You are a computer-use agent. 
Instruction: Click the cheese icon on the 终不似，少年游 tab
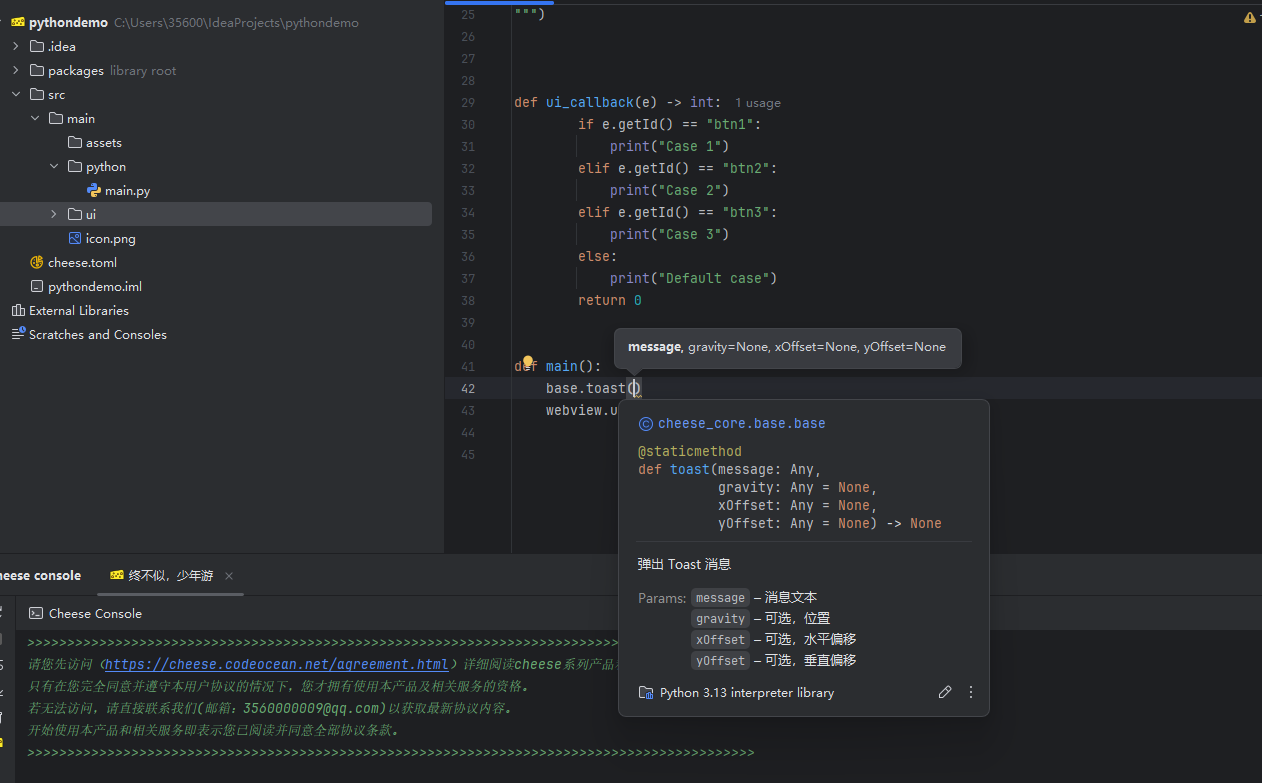pyautogui.click(x=117, y=575)
